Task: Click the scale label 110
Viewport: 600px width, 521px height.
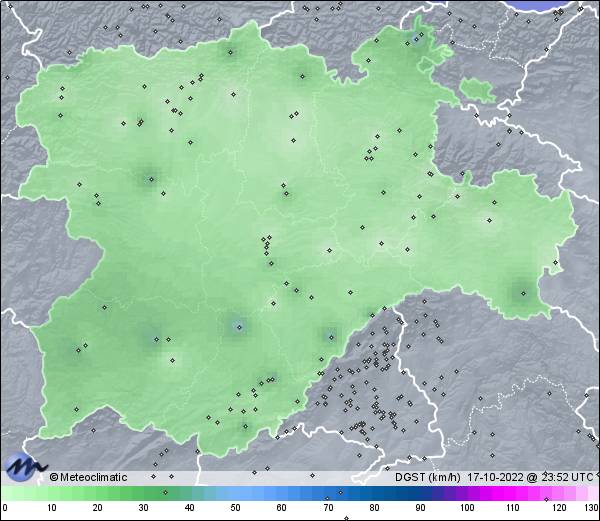Action: 513,508
